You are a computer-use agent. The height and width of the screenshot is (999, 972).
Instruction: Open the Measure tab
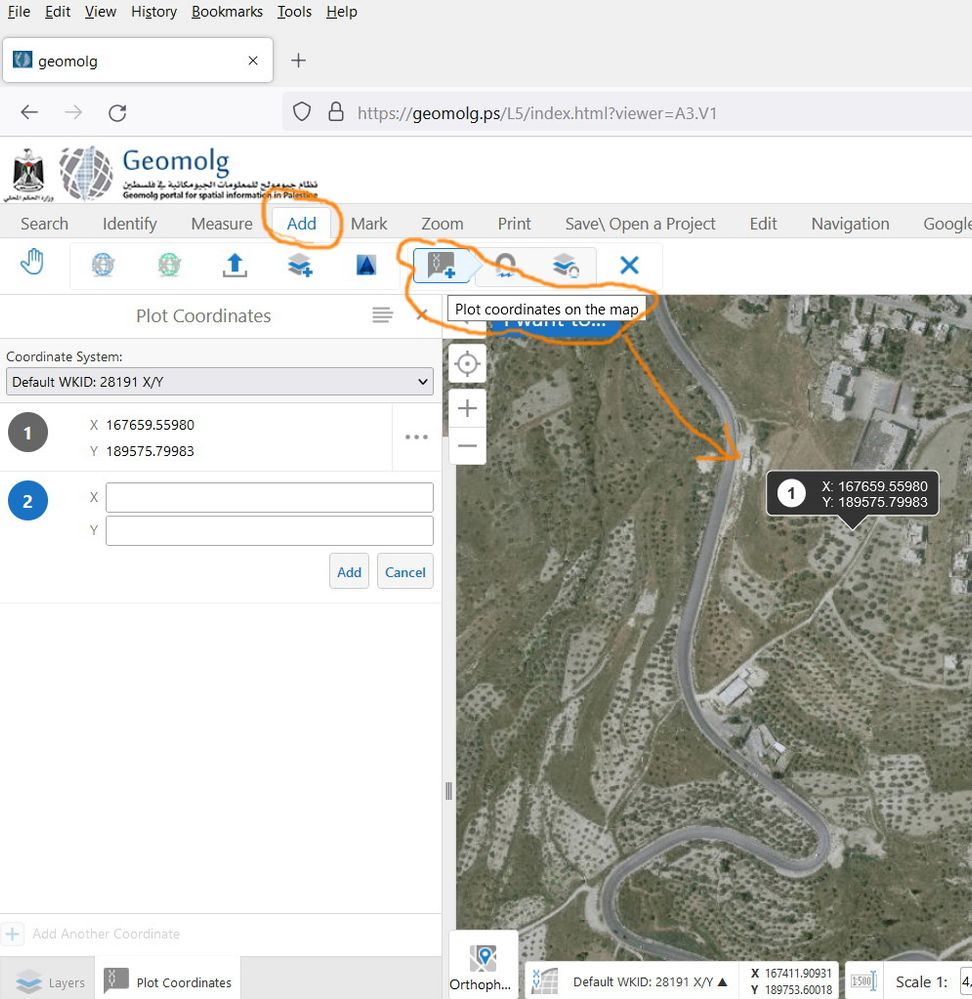tap(221, 224)
